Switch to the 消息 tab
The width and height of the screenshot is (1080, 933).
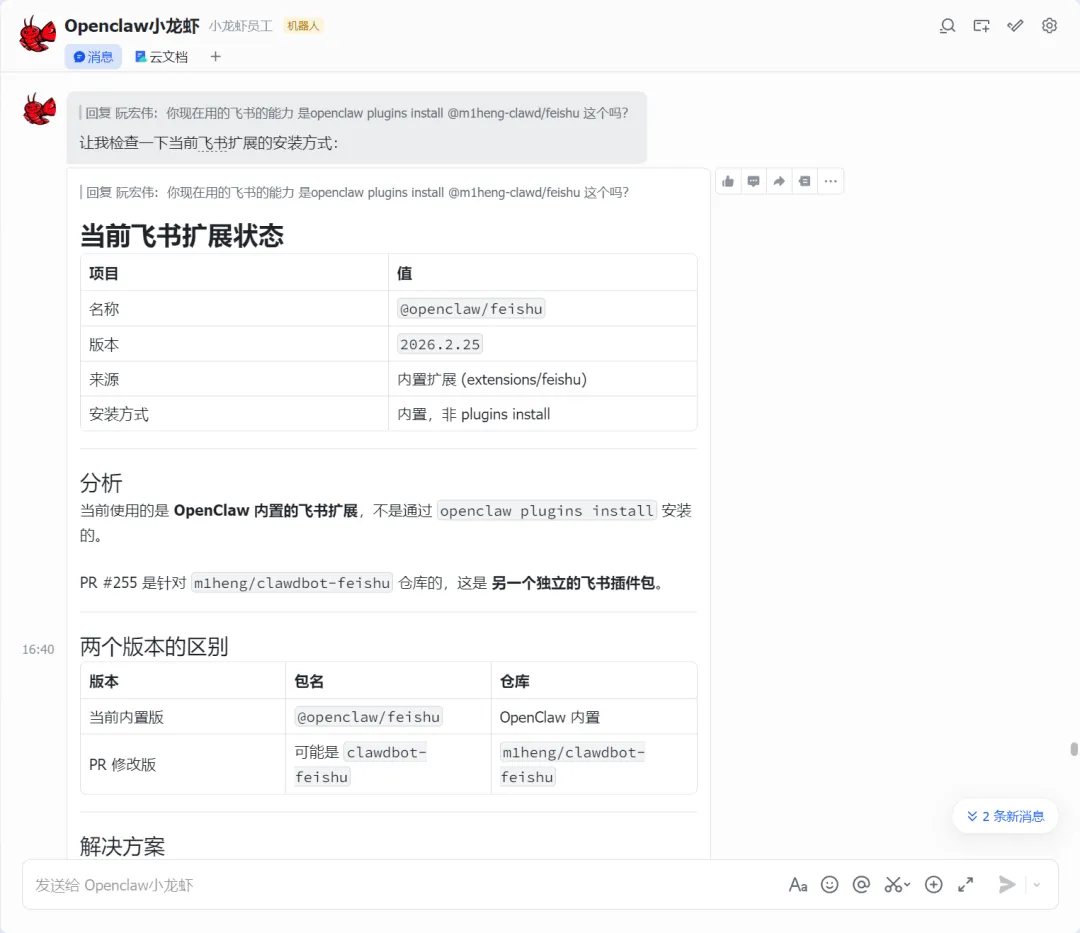tap(93, 56)
